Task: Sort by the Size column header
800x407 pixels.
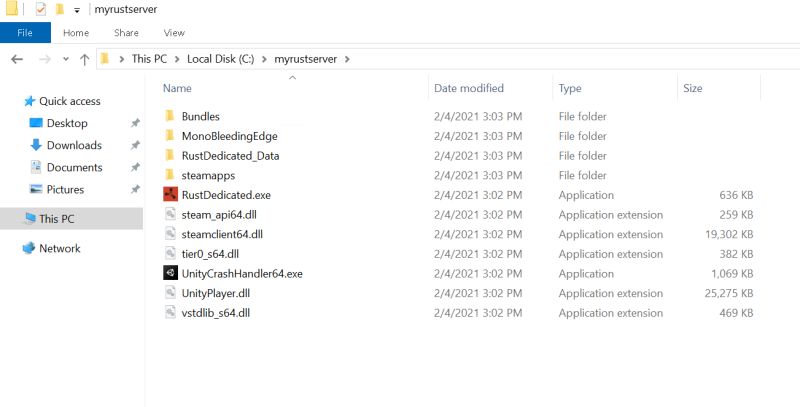Action: pos(692,88)
